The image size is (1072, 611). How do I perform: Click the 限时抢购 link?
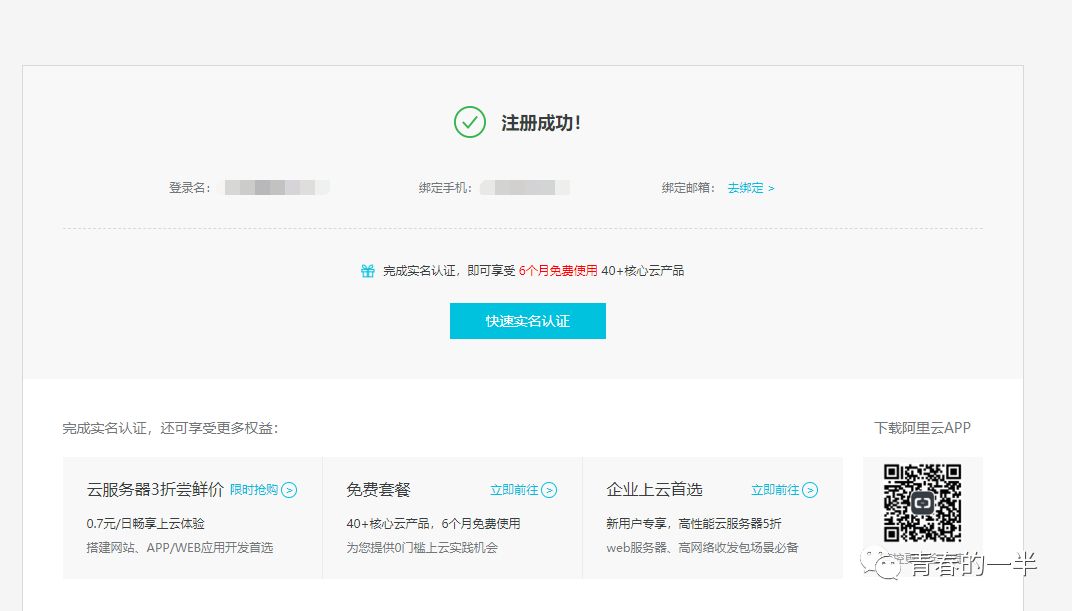(x=254, y=490)
